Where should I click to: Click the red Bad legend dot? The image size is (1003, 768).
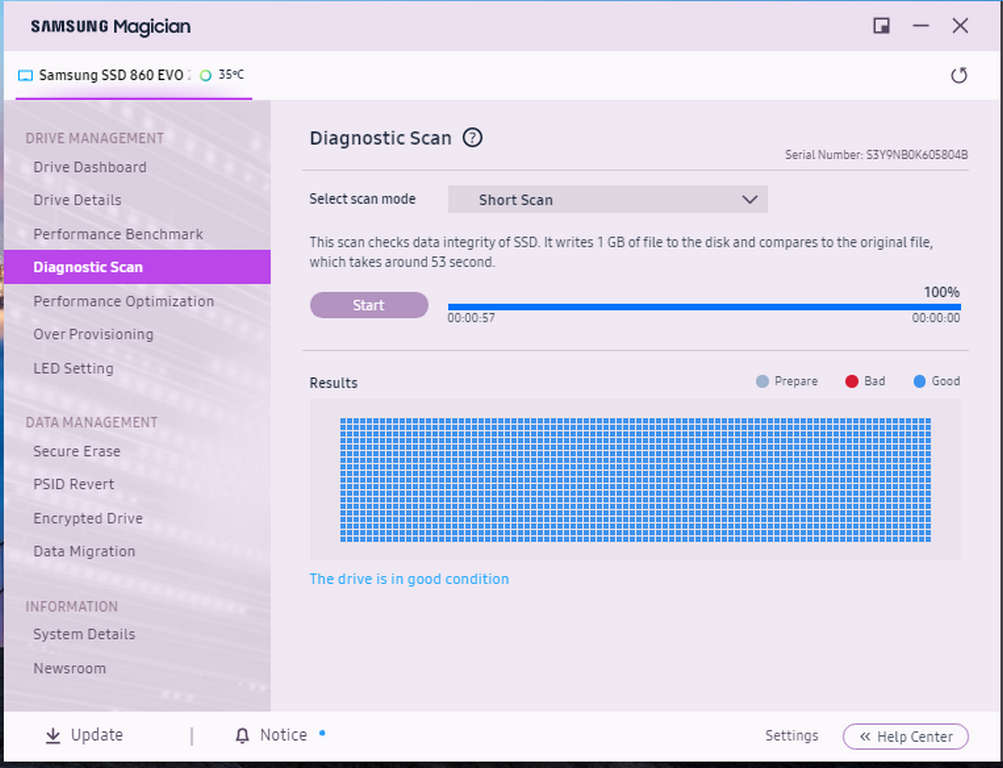pyautogui.click(x=852, y=381)
